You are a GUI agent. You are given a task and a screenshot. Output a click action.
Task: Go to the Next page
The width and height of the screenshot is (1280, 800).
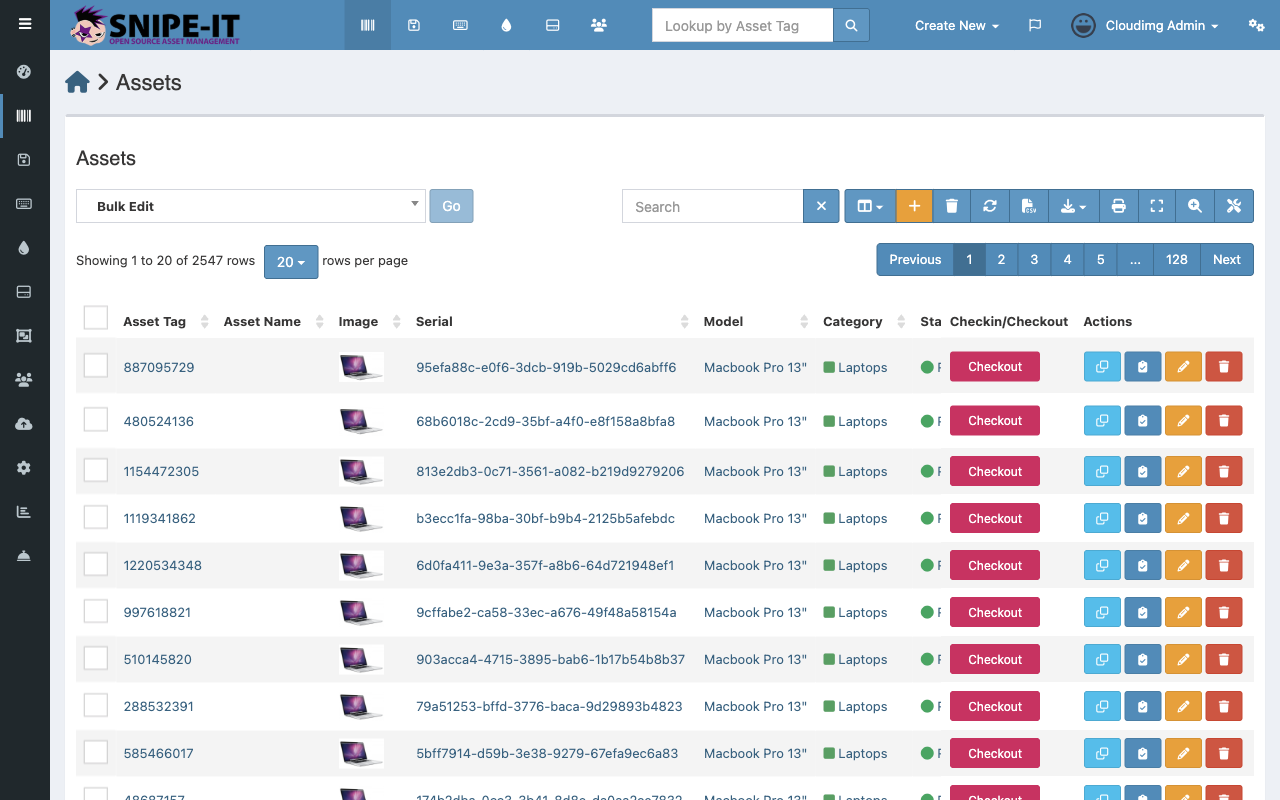(1227, 259)
